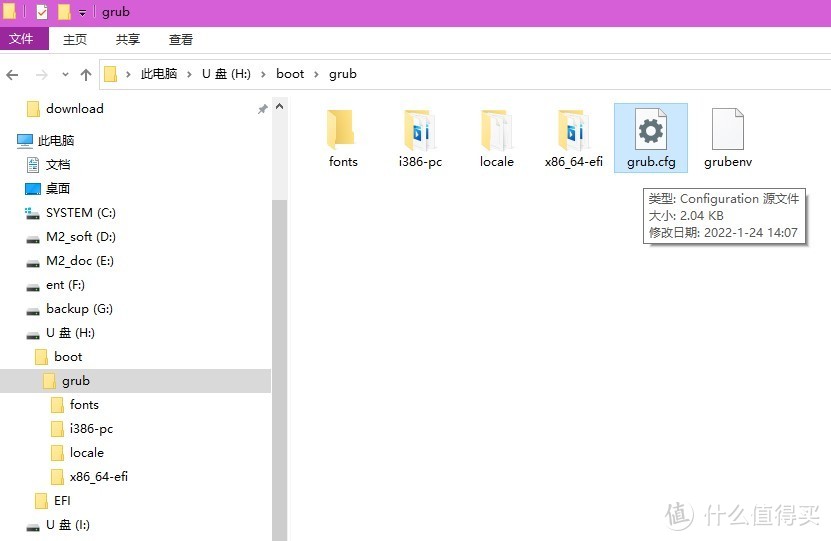Switch to the 共享 ribbon tab

click(x=128, y=39)
